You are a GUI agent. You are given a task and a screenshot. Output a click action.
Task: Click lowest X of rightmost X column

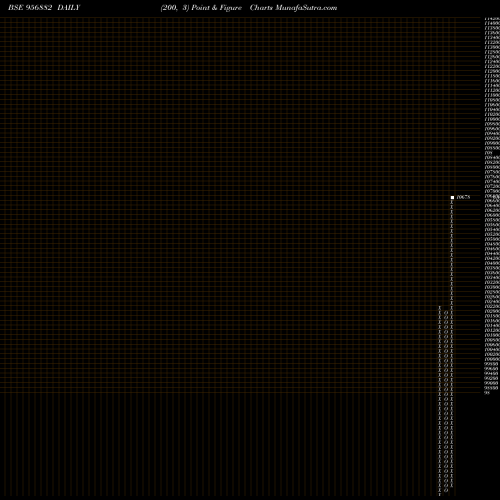[452, 485]
